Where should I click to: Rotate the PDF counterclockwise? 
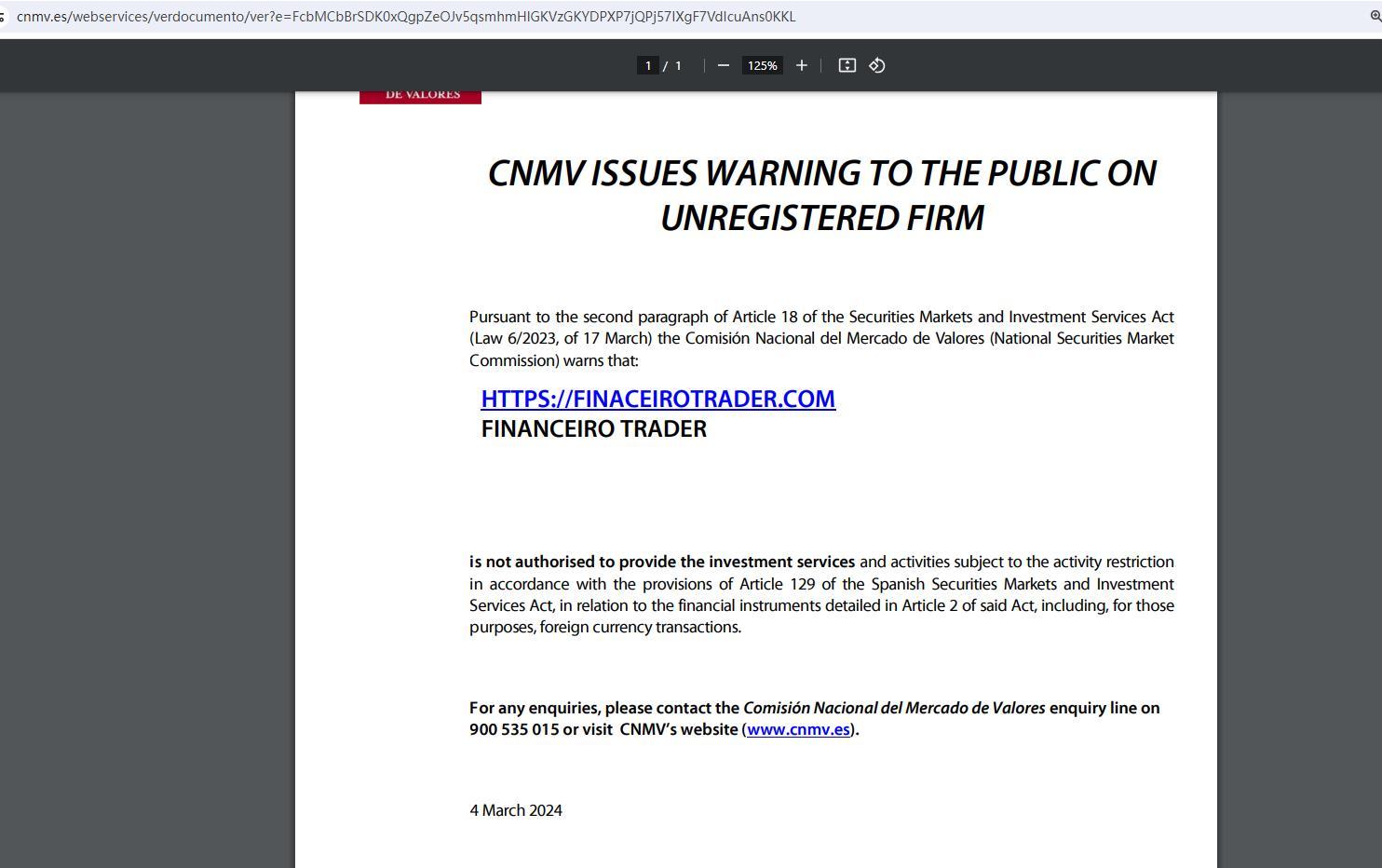tap(876, 65)
